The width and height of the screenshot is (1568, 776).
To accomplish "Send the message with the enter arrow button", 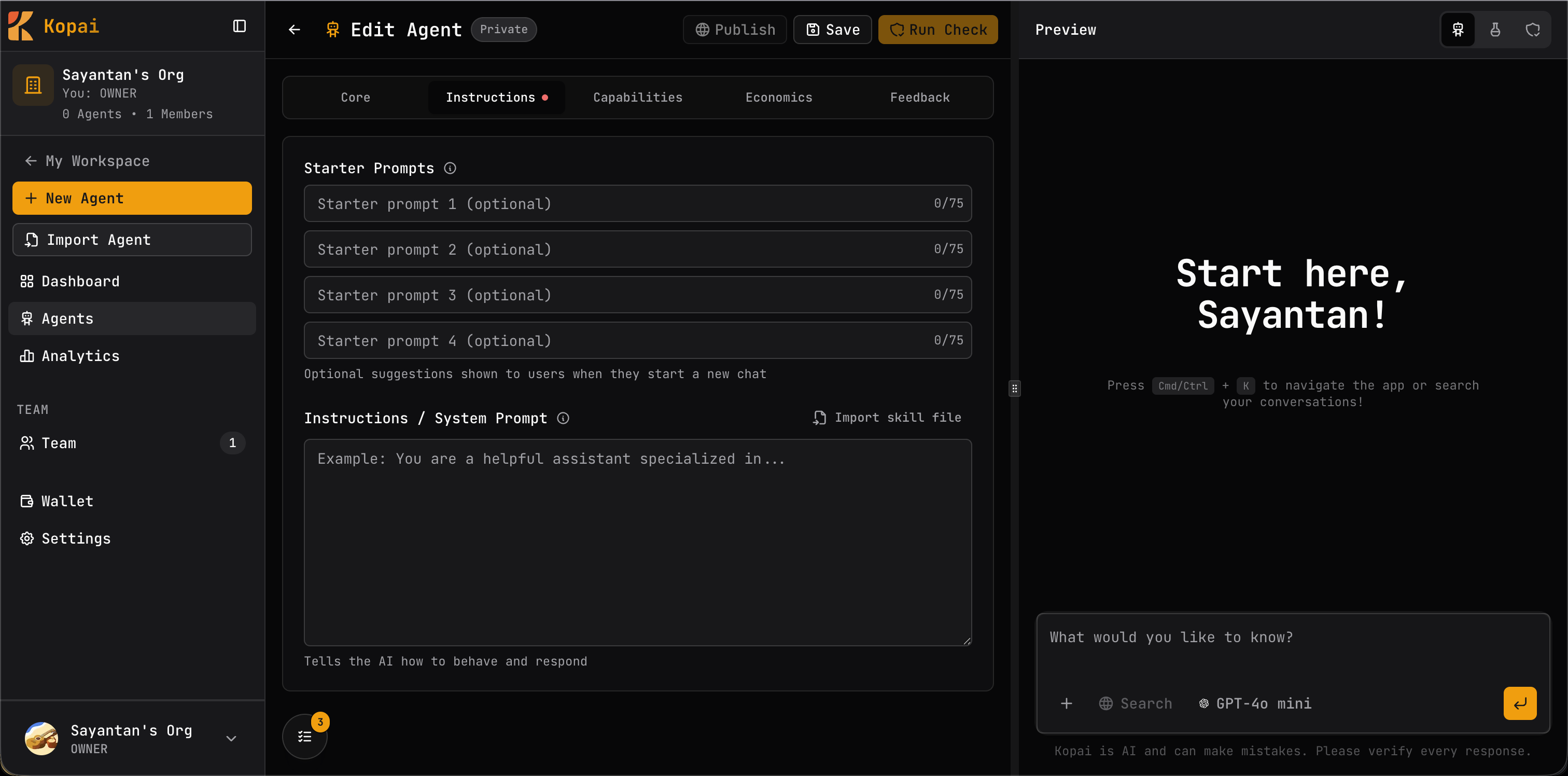I will [1520, 703].
